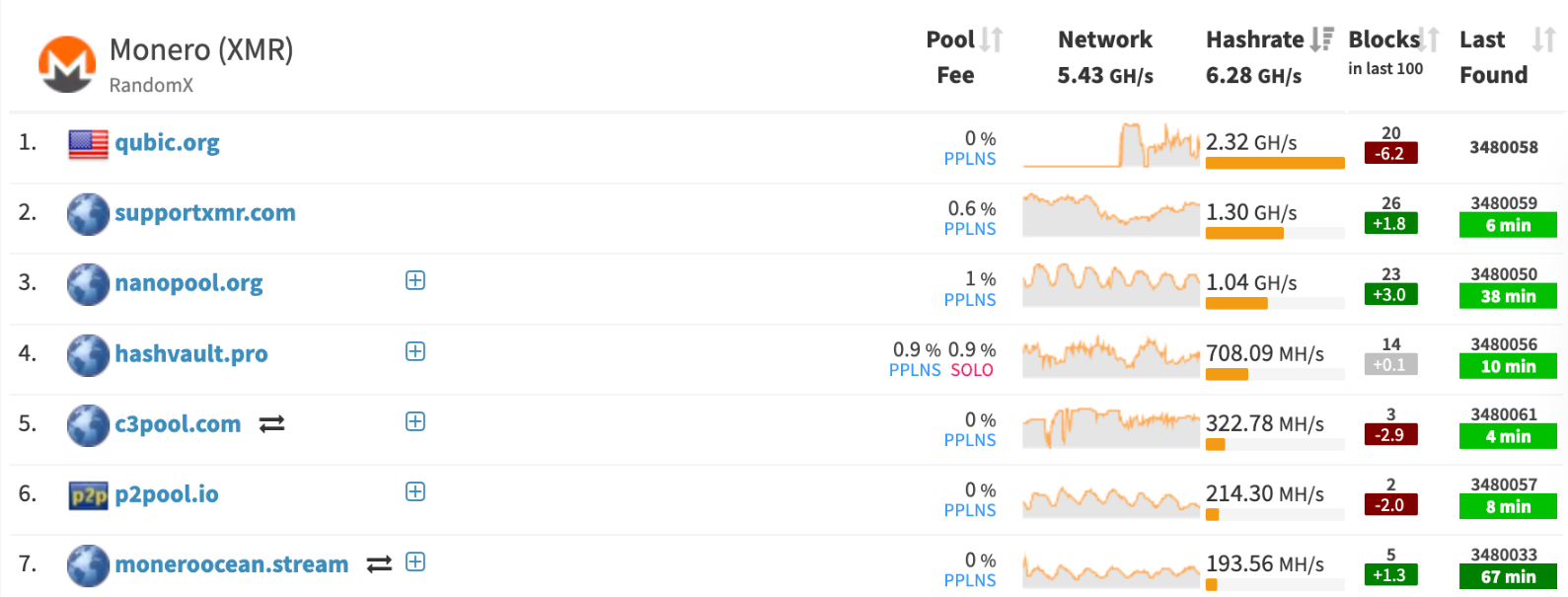This screenshot has height=597, width=1568.
Task: Expand the hashvault.pro row details
Action: (415, 352)
